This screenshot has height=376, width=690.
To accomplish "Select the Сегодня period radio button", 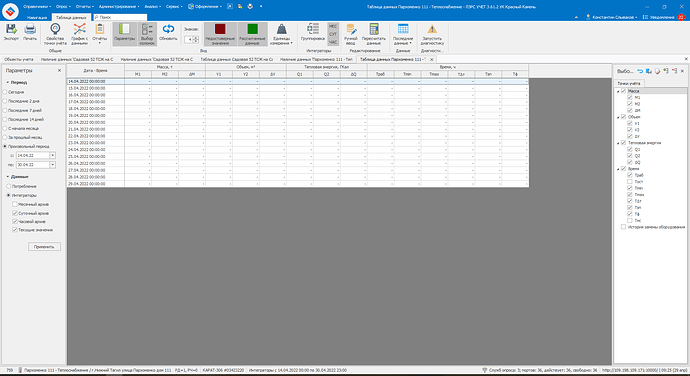I will pyautogui.click(x=5, y=92).
